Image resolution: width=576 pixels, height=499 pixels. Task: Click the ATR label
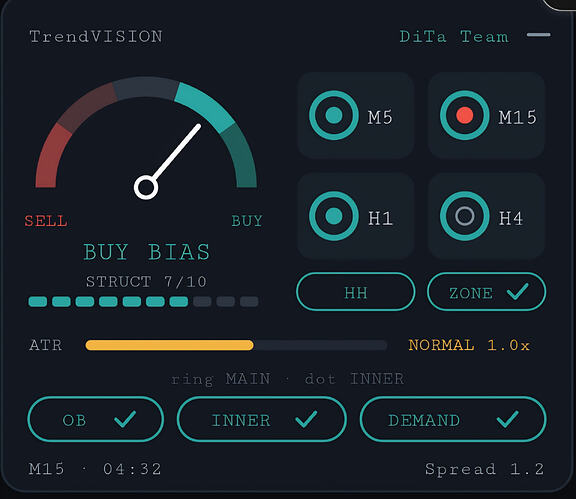[46, 345]
